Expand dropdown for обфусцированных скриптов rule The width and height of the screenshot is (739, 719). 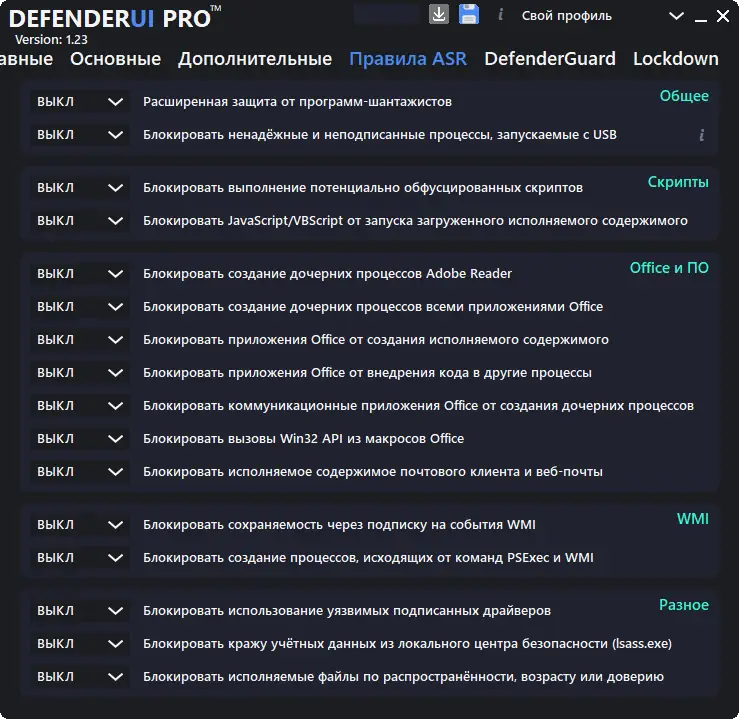click(80, 188)
